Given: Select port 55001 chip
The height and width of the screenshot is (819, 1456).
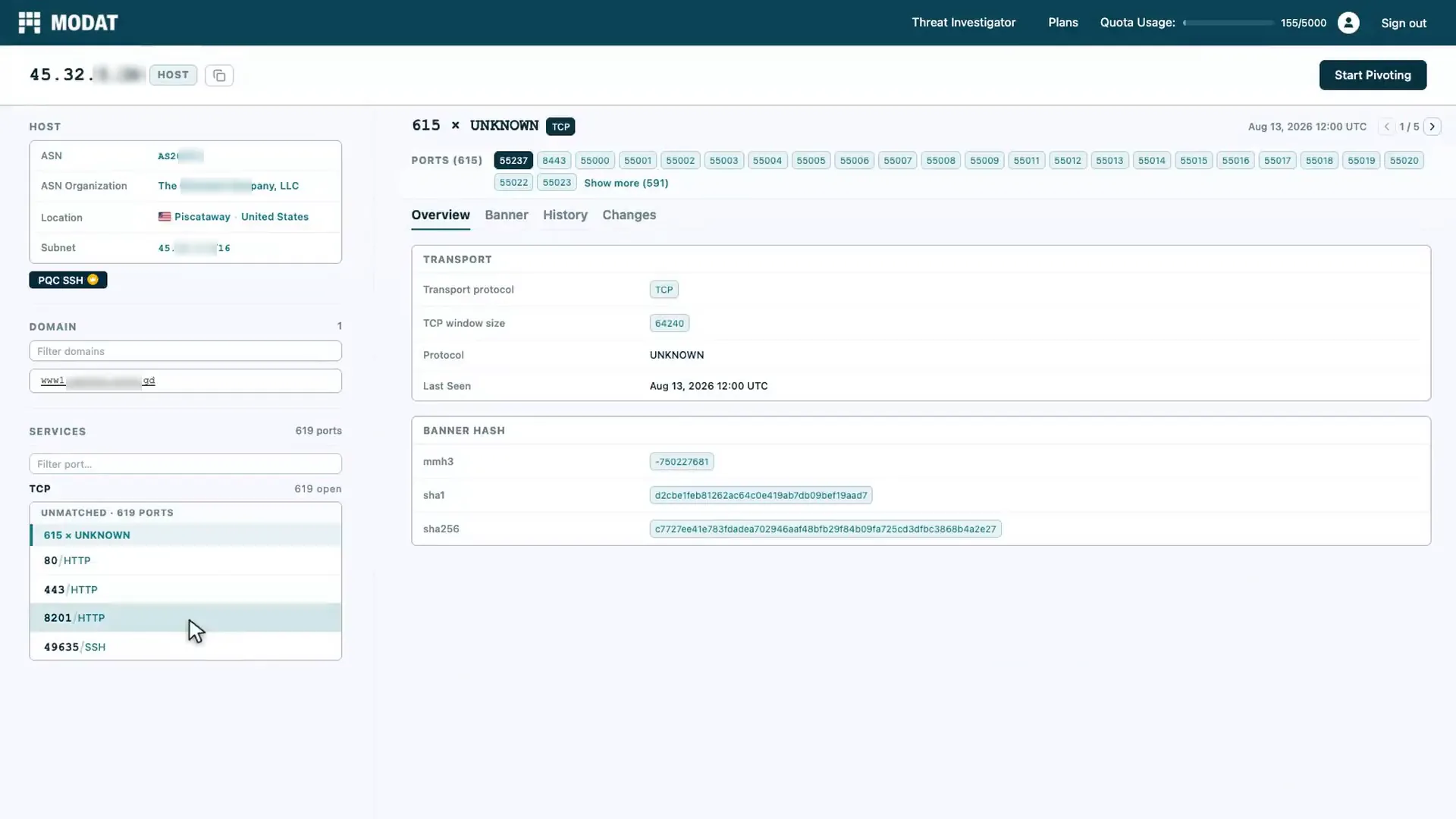Looking at the screenshot, I should [x=638, y=160].
